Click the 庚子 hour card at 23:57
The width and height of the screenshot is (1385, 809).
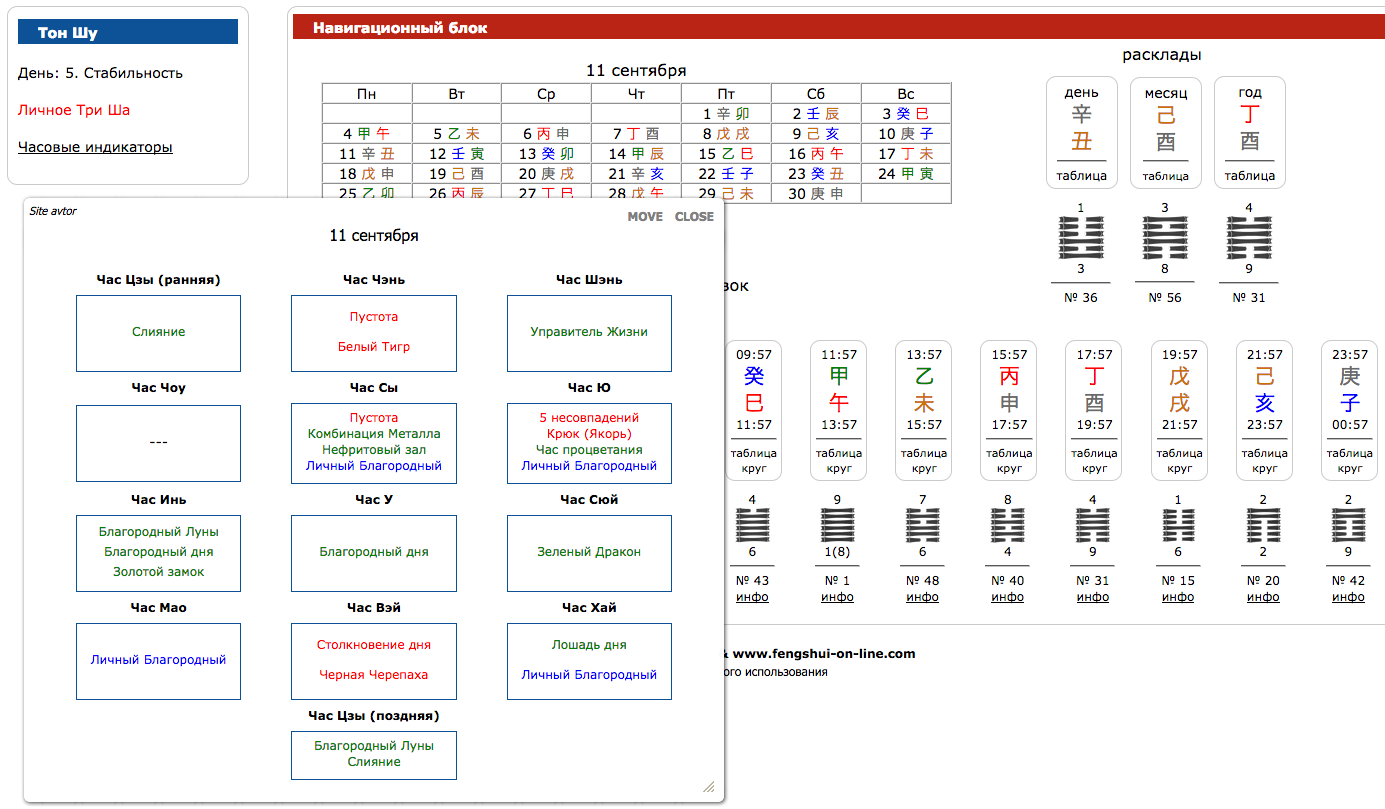pos(1349,410)
